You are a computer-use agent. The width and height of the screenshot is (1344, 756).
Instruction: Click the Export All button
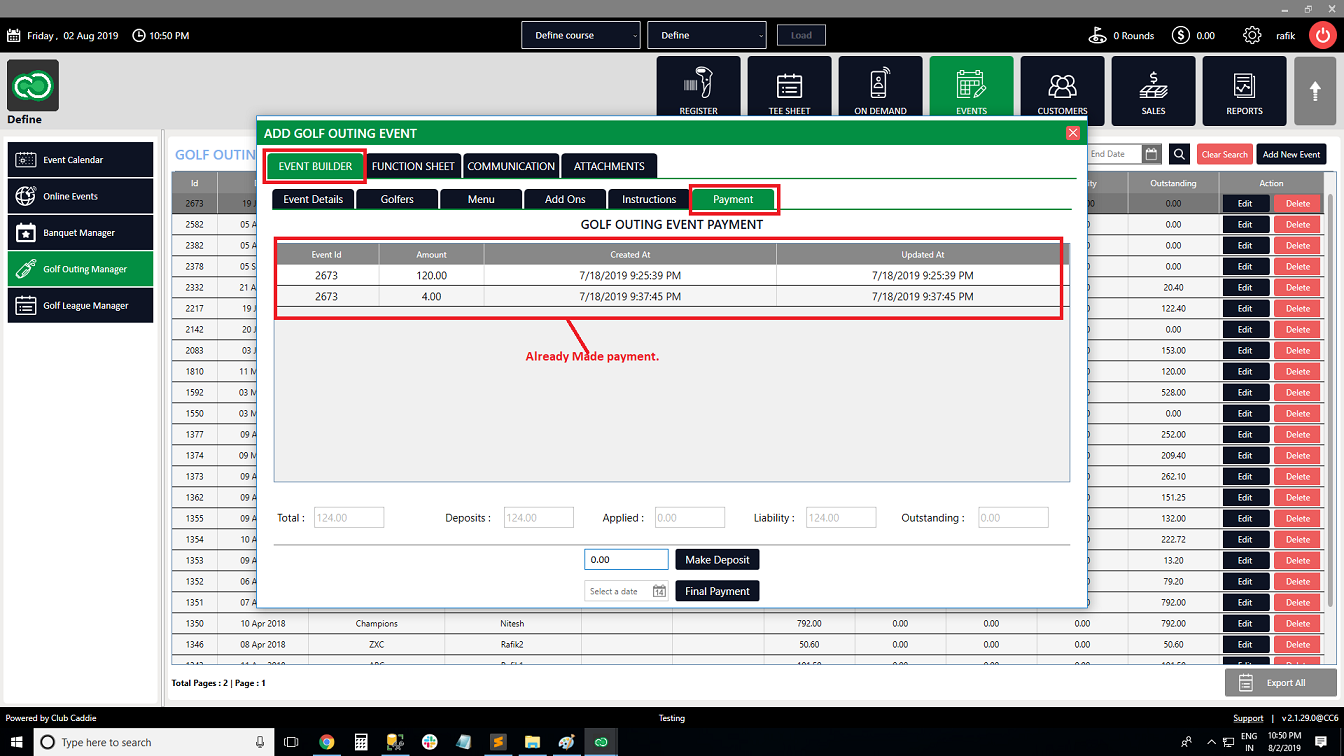(1281, 682)
